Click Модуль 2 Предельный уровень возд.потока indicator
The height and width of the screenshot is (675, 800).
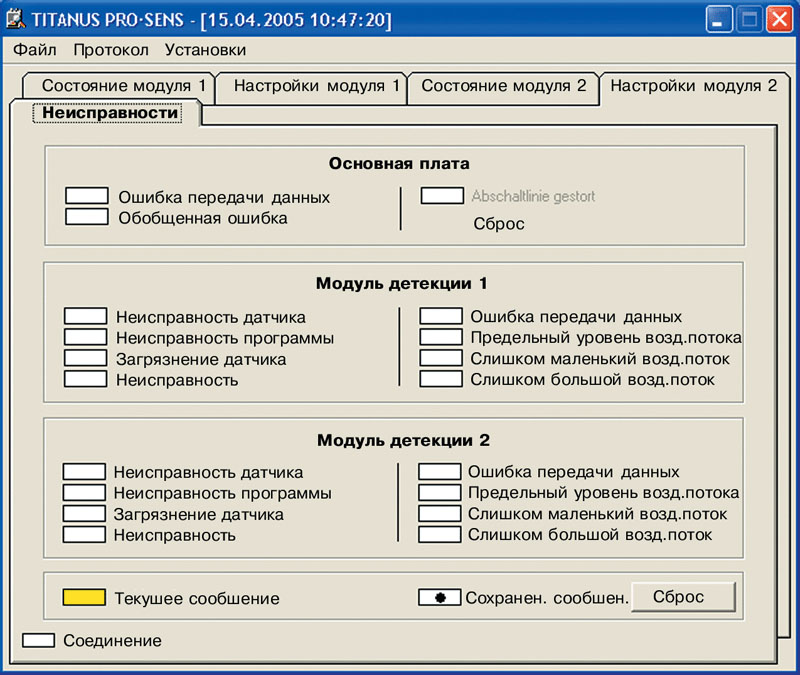[439, 492]
